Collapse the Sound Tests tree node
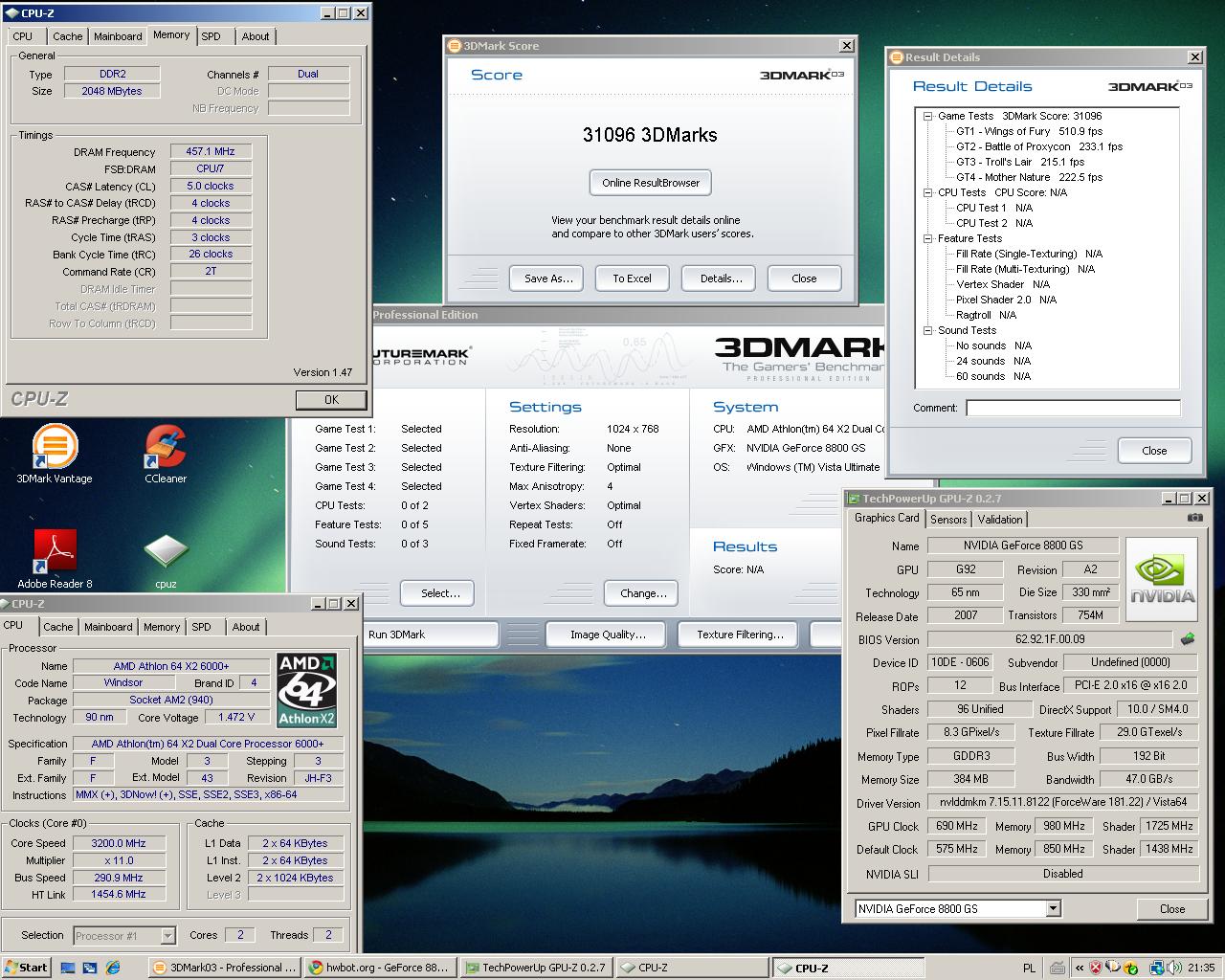 pyautogui.click(x=928, y=330)
